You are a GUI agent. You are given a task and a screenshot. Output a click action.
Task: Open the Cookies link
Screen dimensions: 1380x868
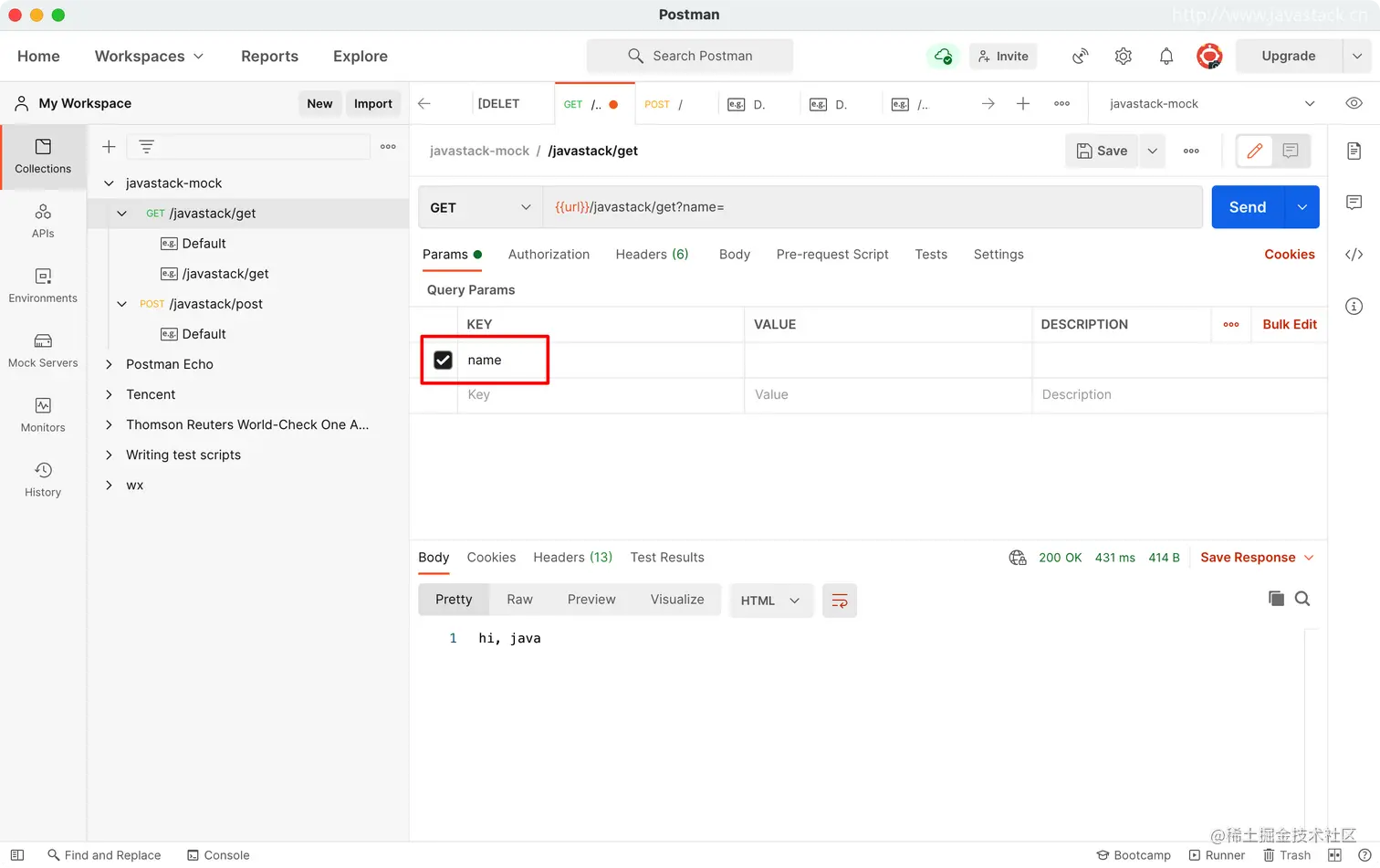tap(1289, 255)
